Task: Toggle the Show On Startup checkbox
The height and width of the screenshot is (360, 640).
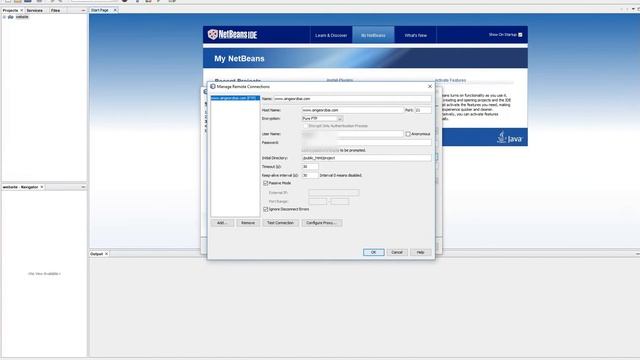Action: click(x=520, y=35)
